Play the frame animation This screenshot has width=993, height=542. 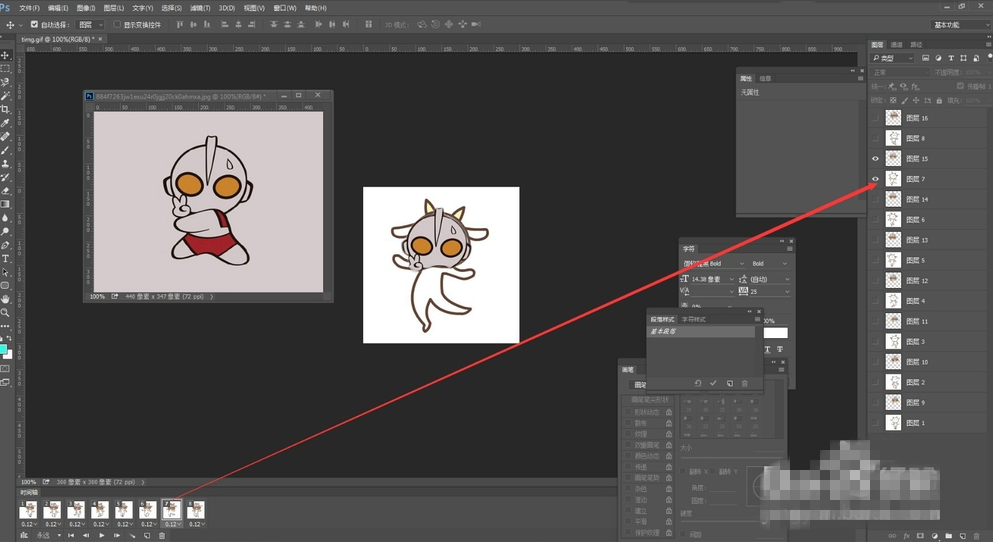click(101, 536)
